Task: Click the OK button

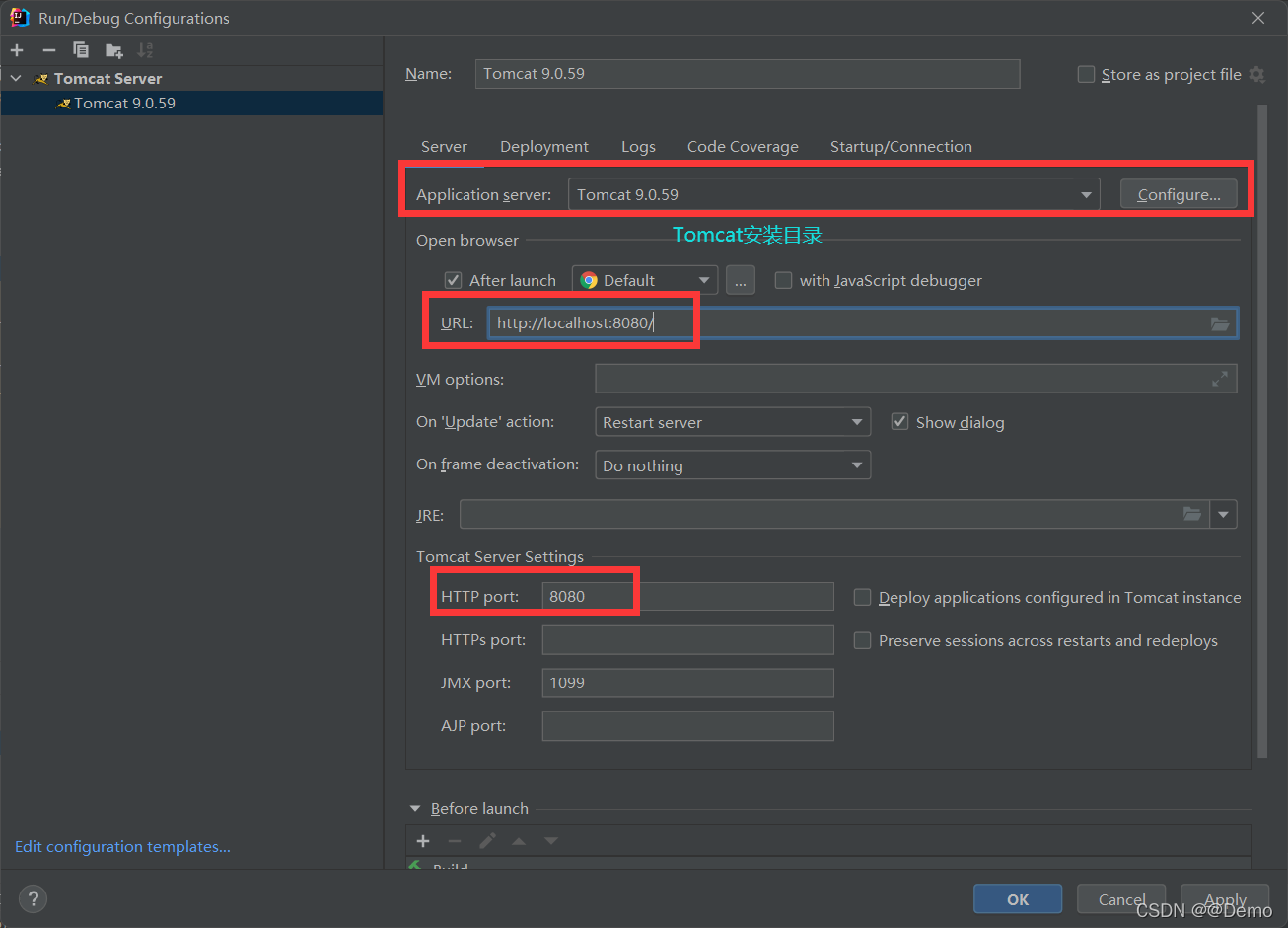Action: [x=1018, y=899]
